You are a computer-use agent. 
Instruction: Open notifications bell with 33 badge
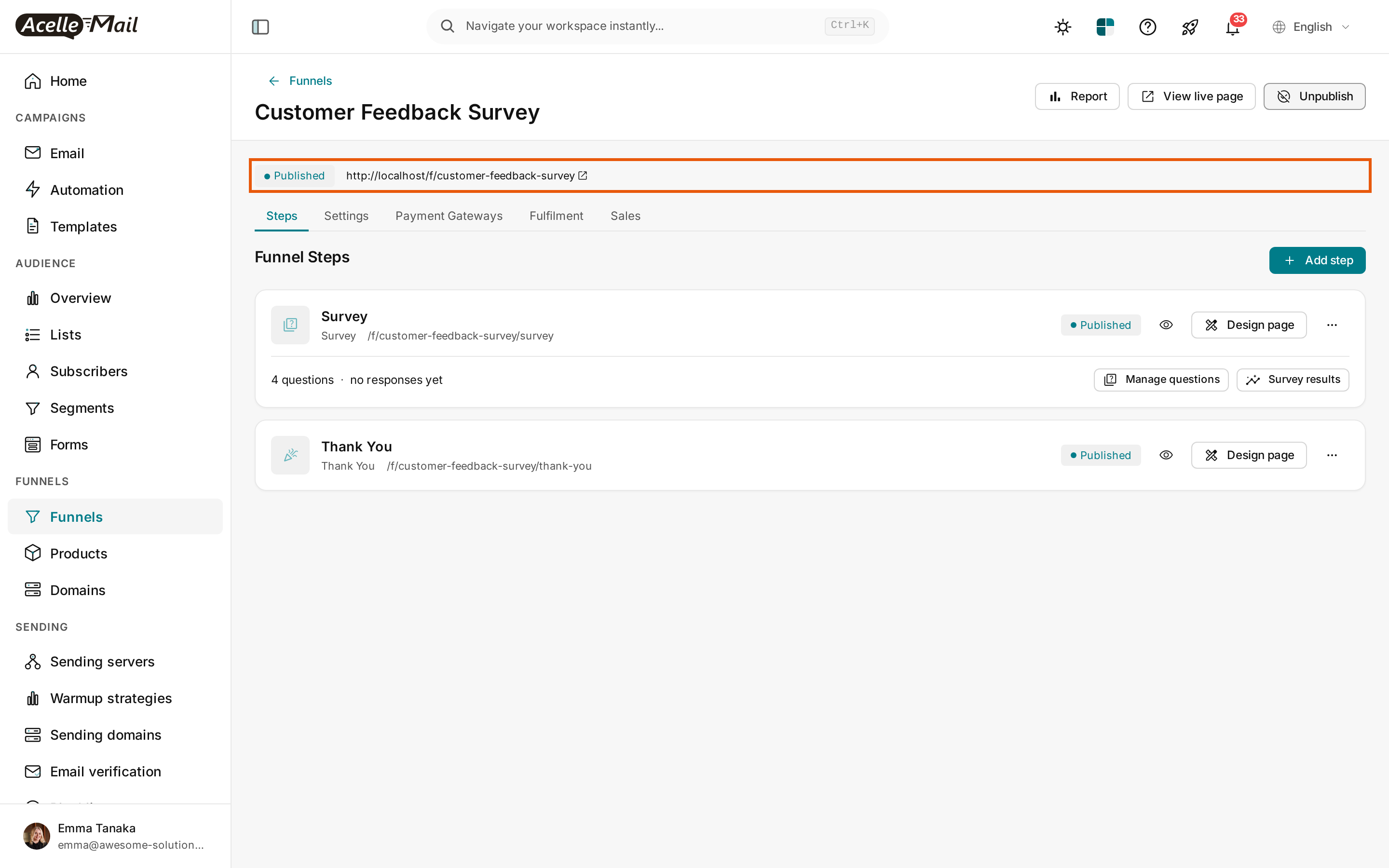pos(1233,27)
